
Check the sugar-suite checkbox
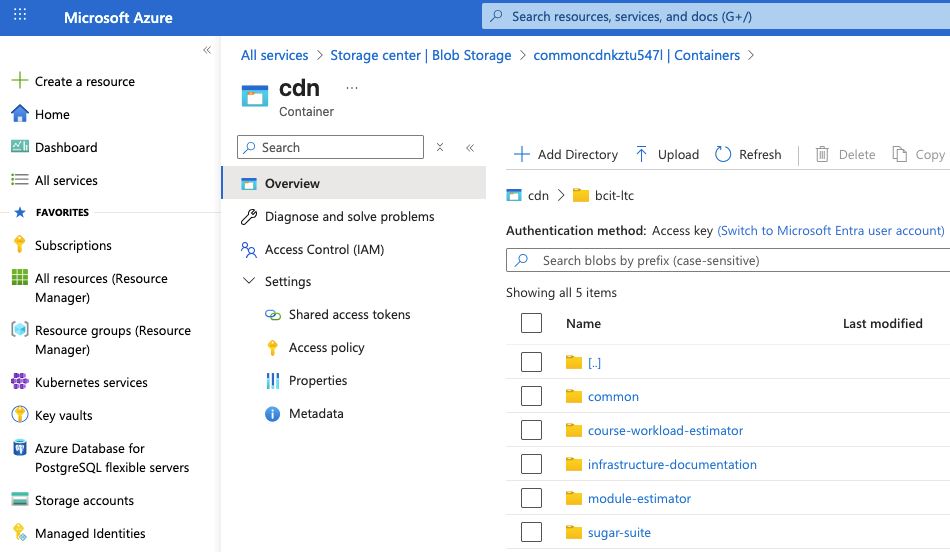coord(531,531)
